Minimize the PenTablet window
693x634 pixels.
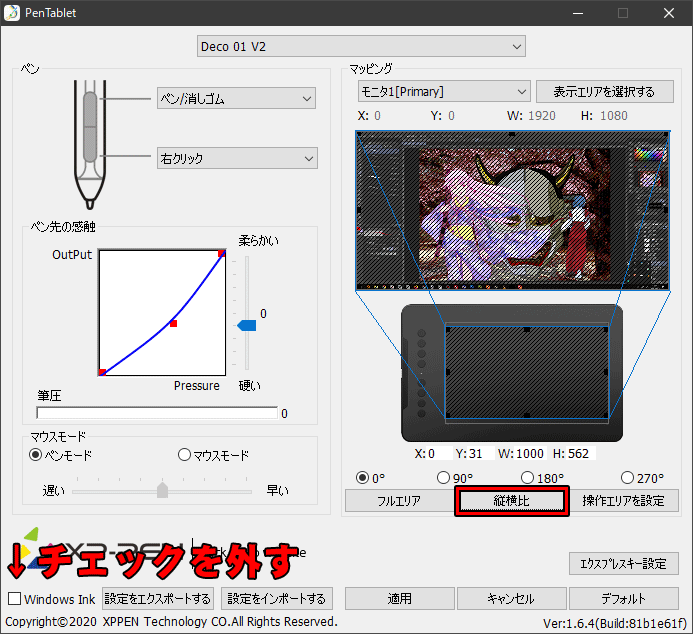(578, 13)
